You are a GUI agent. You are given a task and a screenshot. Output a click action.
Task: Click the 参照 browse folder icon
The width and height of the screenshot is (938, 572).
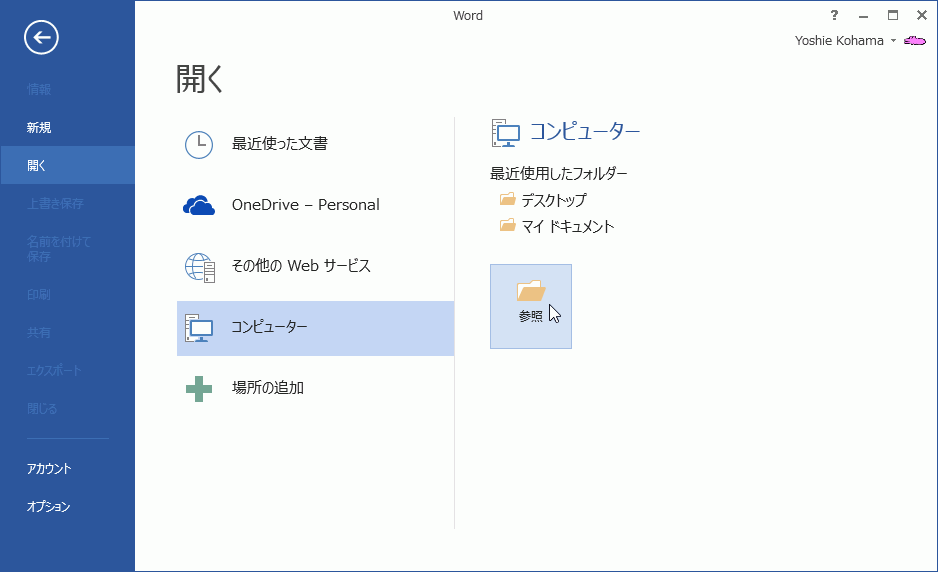(530, 292)
